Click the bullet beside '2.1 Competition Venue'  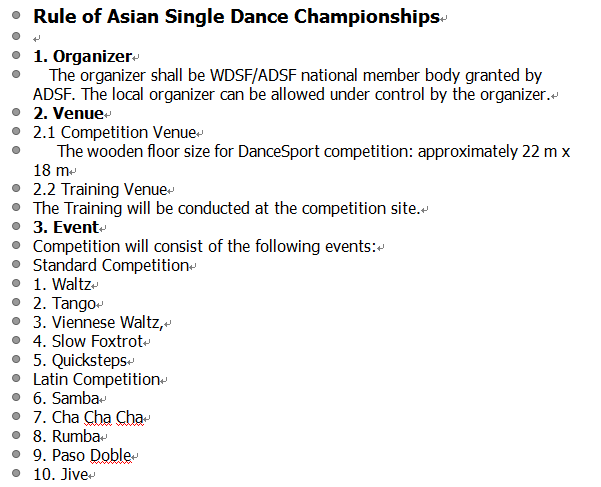16,131
